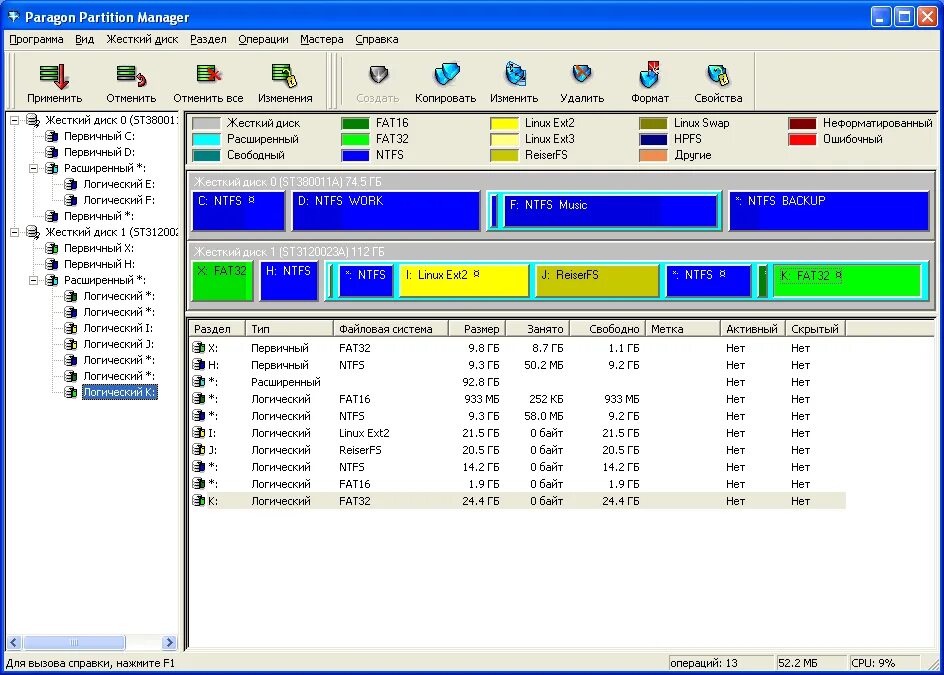Click the partition icon of row J: in table
944x675 pixels.
[198, 449]
